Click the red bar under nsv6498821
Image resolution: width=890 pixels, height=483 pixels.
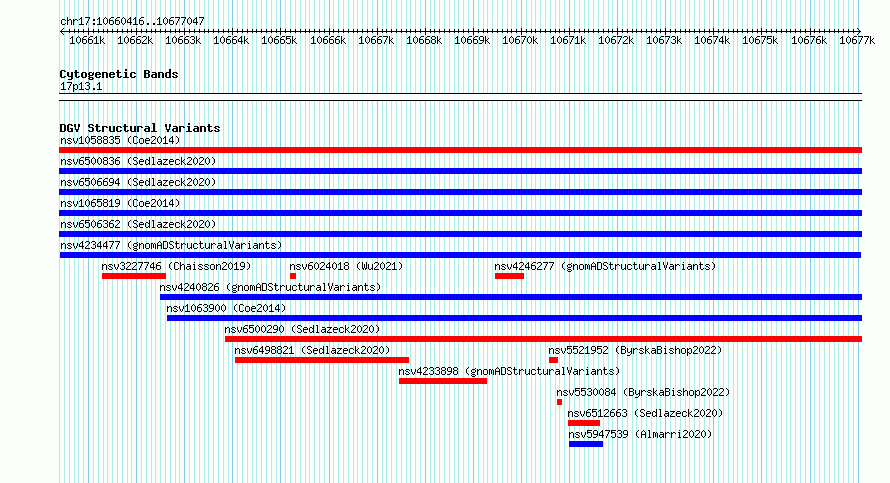pos(322,360)
